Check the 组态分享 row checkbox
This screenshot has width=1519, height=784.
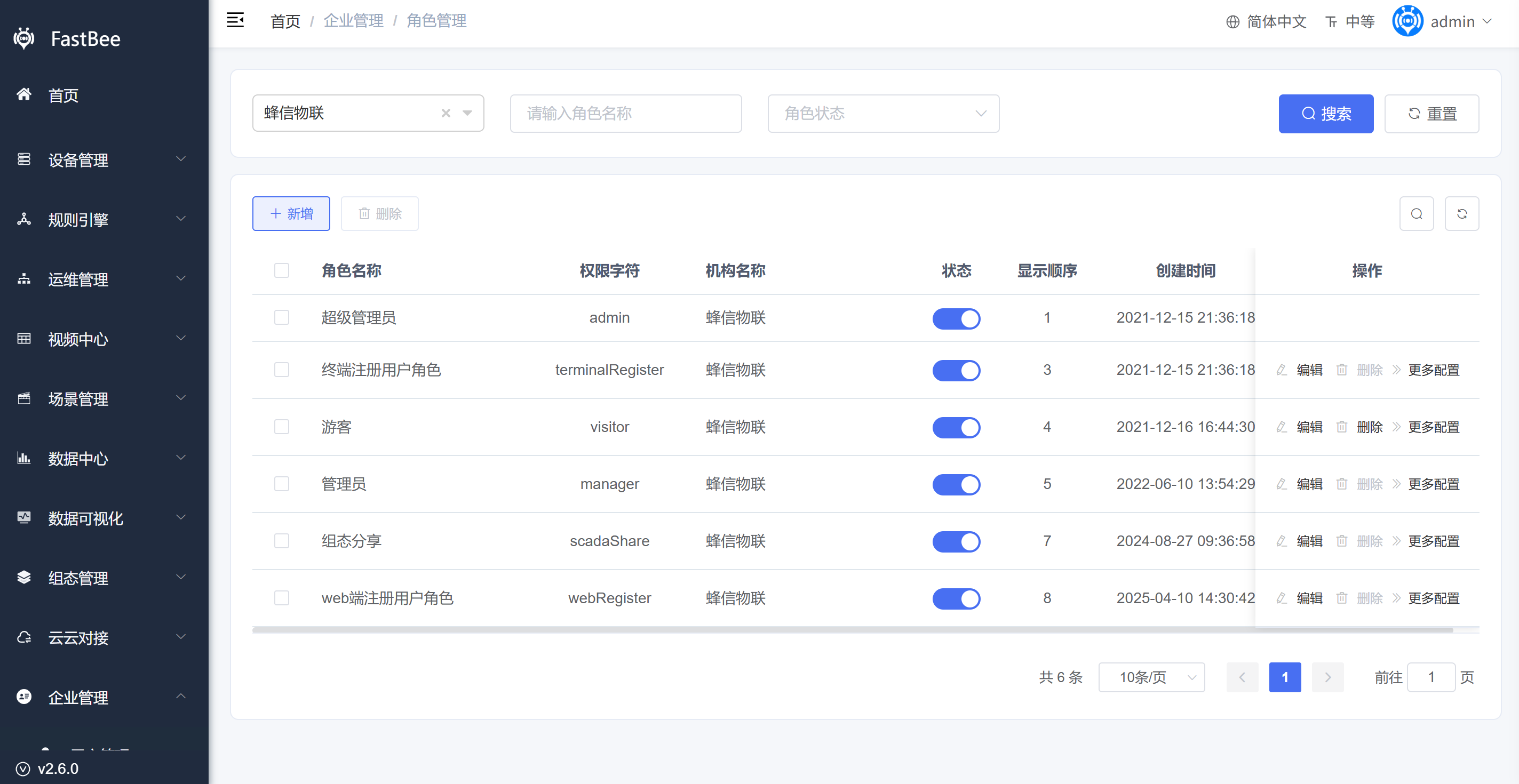pyautogui.click(x=282, y=541)
